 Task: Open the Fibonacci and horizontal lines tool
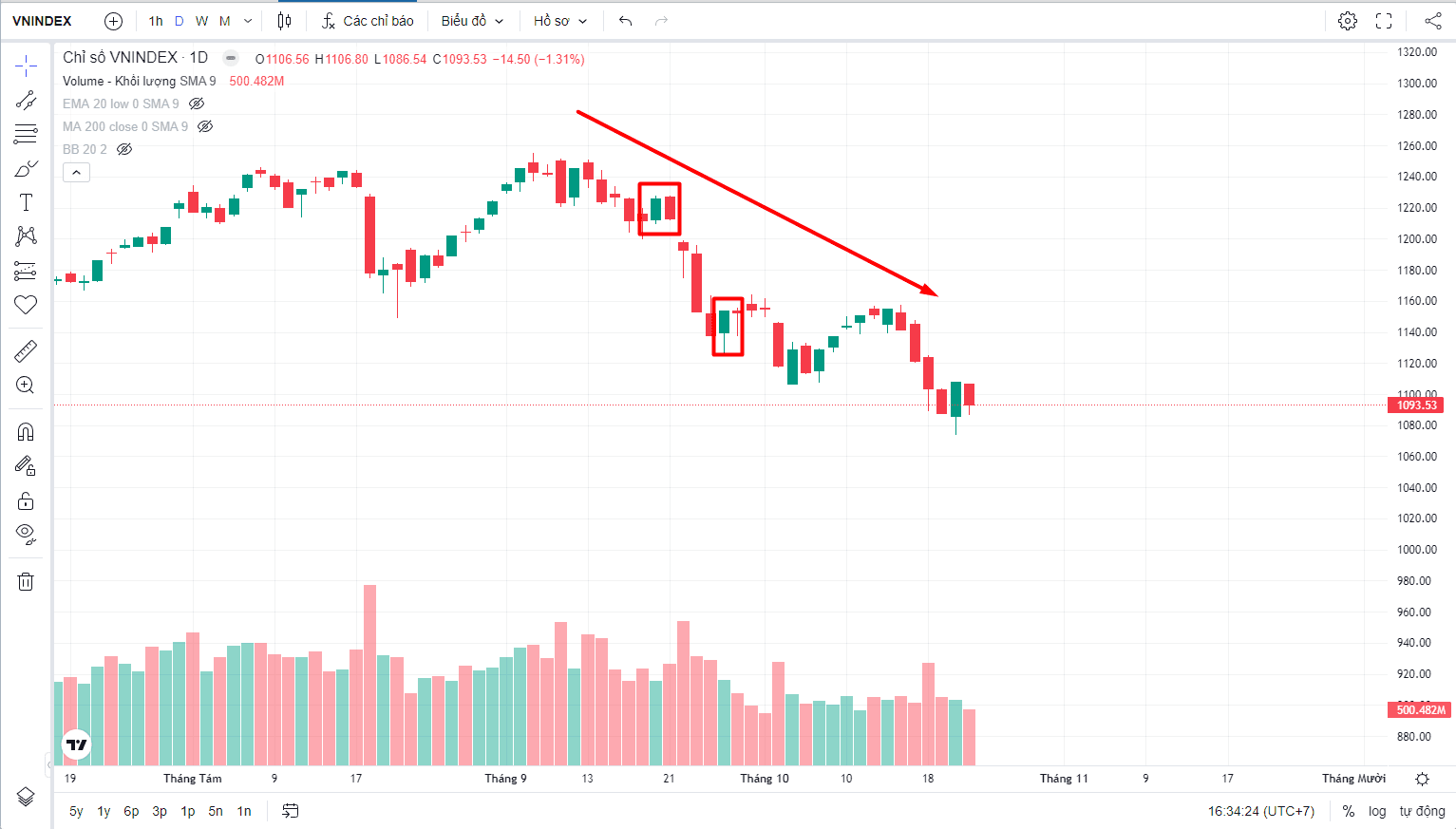click(26, 134)
